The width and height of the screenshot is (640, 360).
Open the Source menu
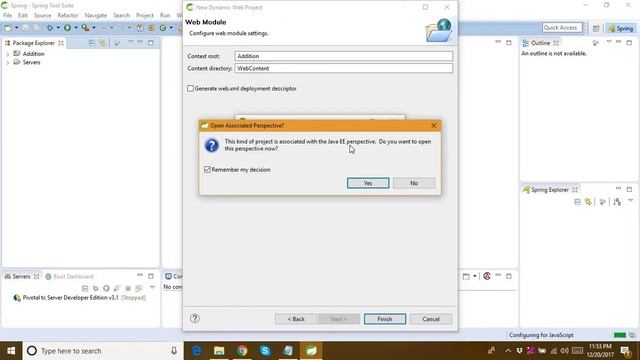coord(42,15)
